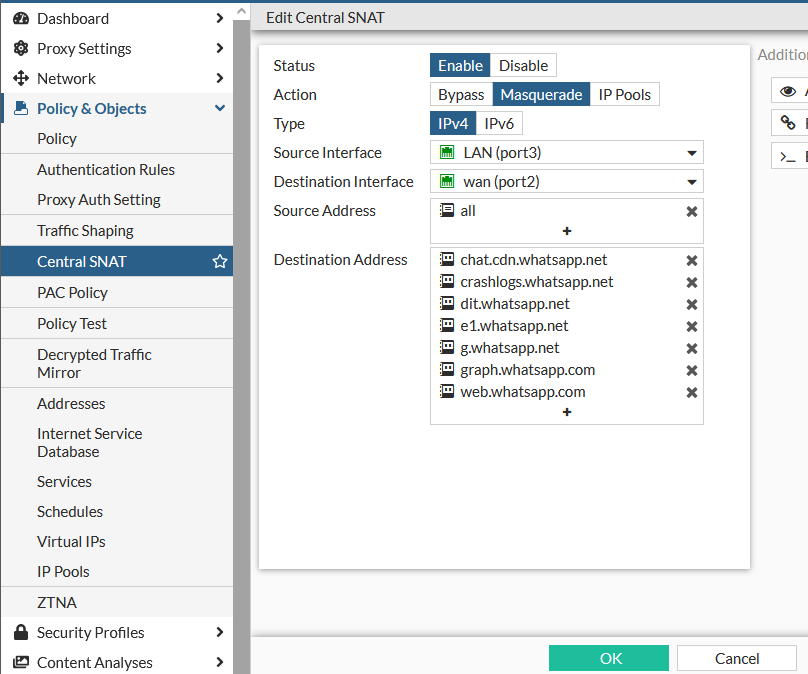The image size is (808, 674).
Task: Add a source address with plus icon
Action: (567, 231)
